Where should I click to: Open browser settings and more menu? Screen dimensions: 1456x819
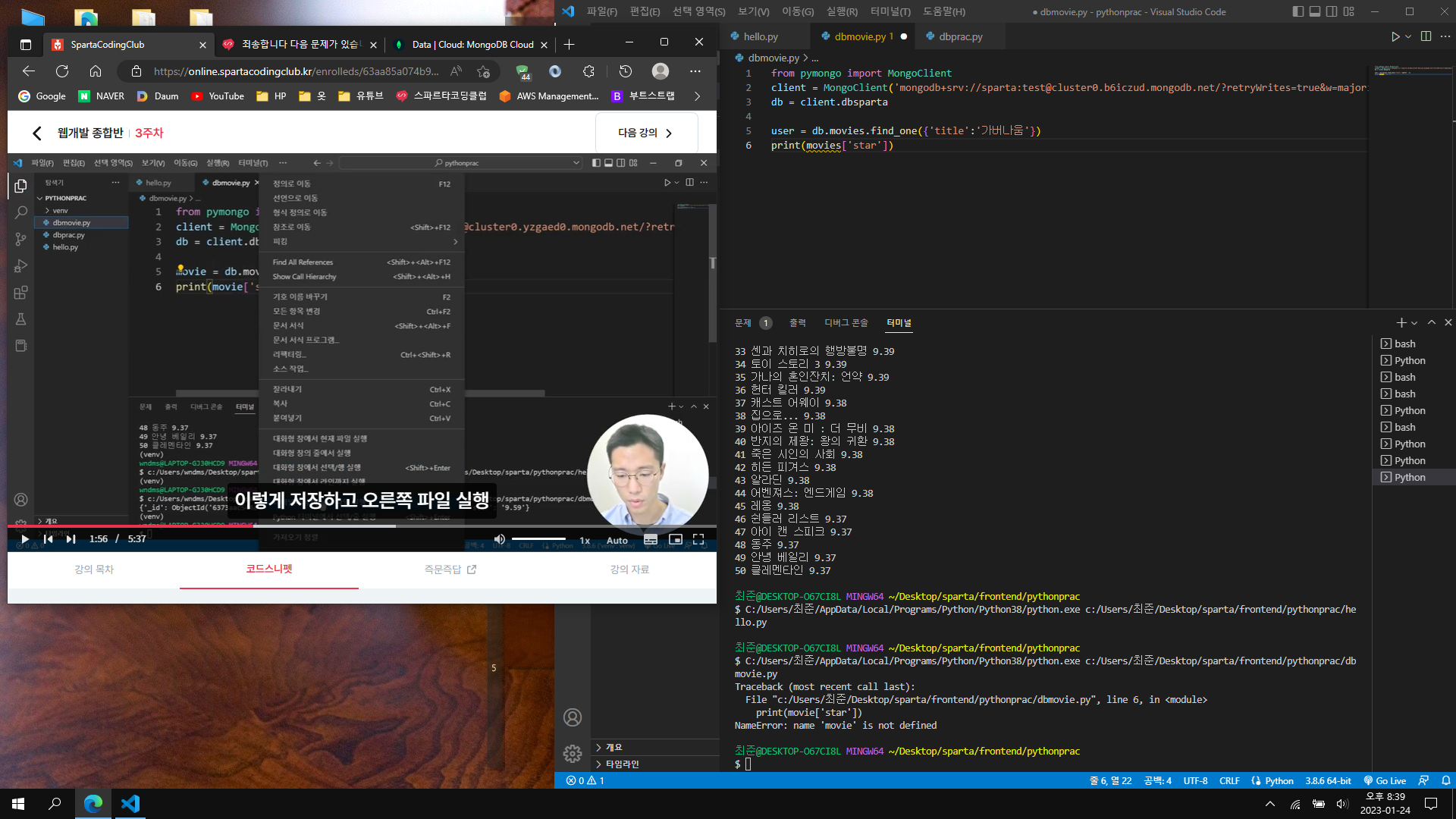click(695, 71)
